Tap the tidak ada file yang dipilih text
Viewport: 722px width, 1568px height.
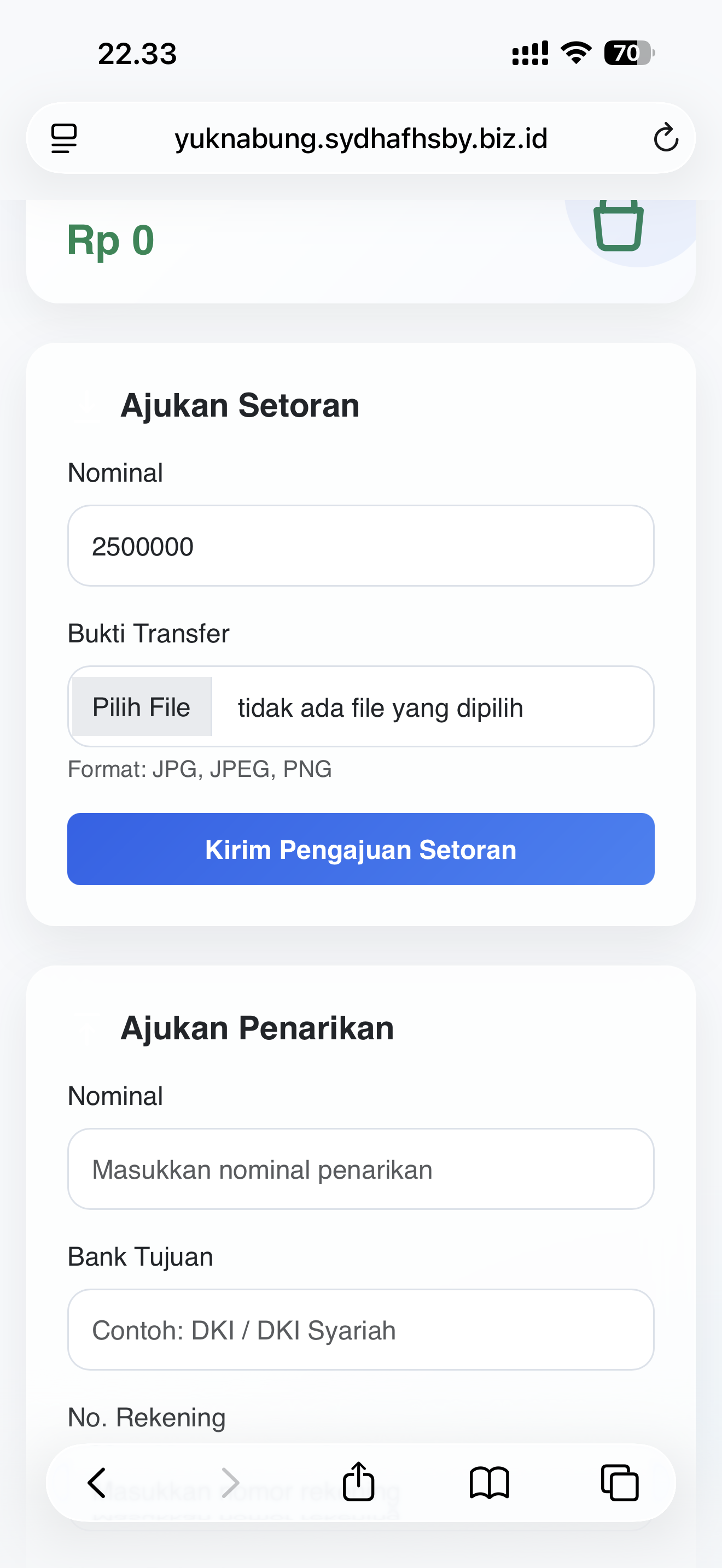[x=381, y=708]
